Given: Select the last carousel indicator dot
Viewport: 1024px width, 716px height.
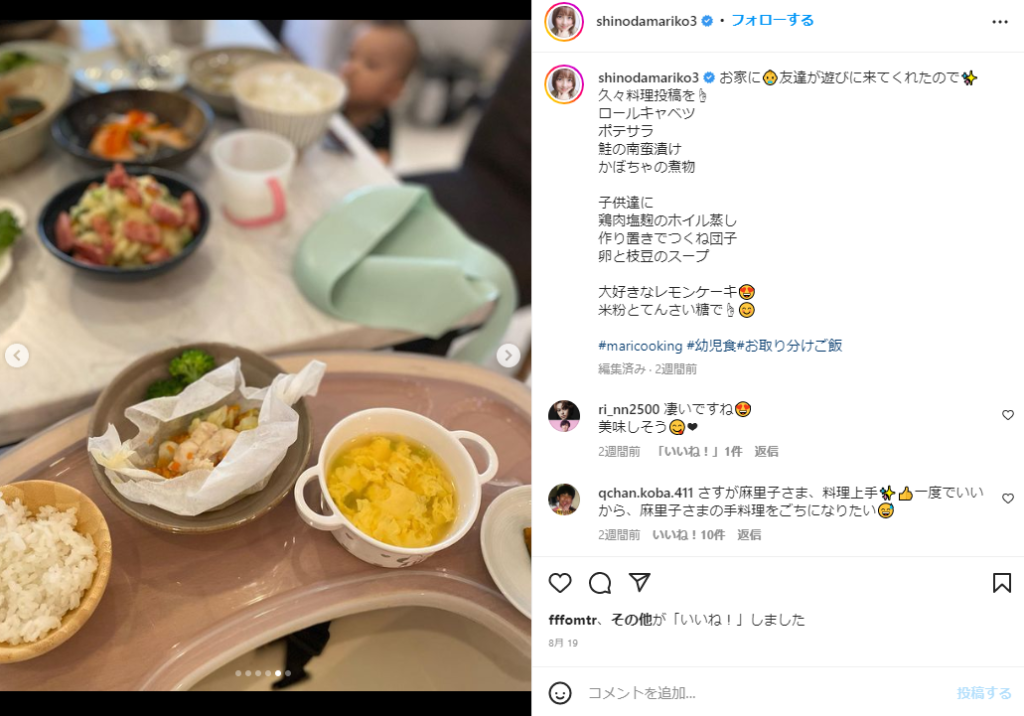Looking at the screenshot, I should 288,673.
